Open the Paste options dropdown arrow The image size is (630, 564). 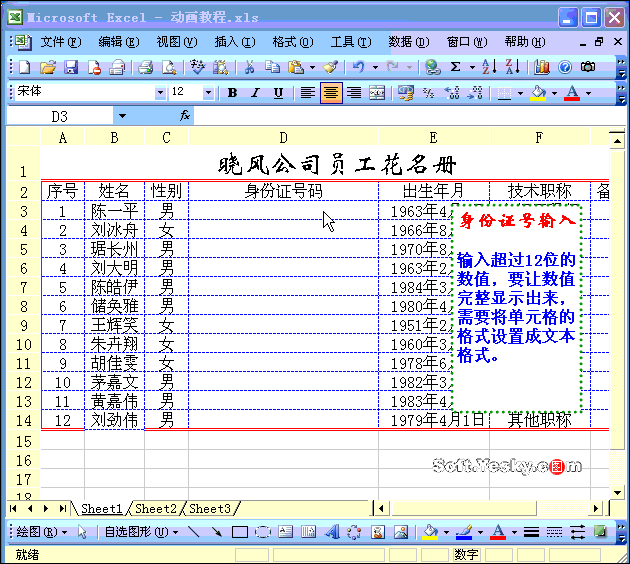(312, 67)
